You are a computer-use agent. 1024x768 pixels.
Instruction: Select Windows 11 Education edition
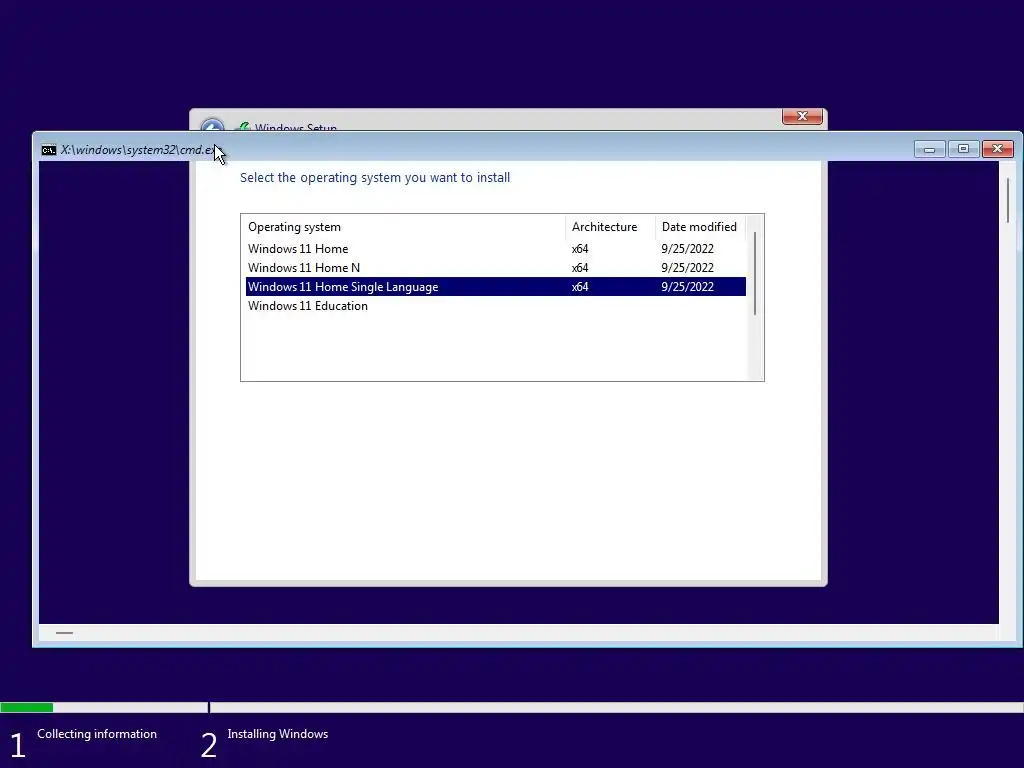496,306
